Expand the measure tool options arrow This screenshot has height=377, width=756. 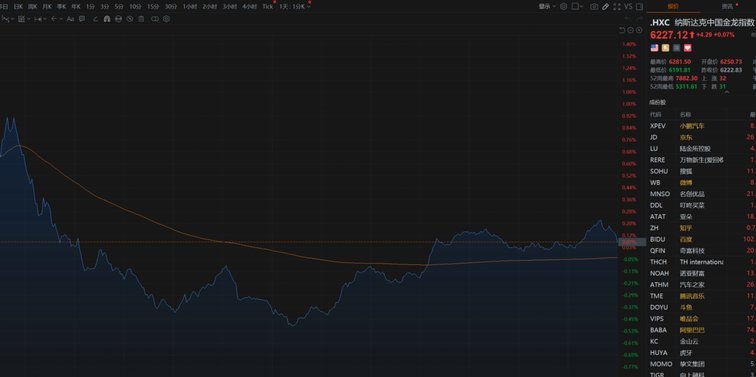click(x=45, y=19)
